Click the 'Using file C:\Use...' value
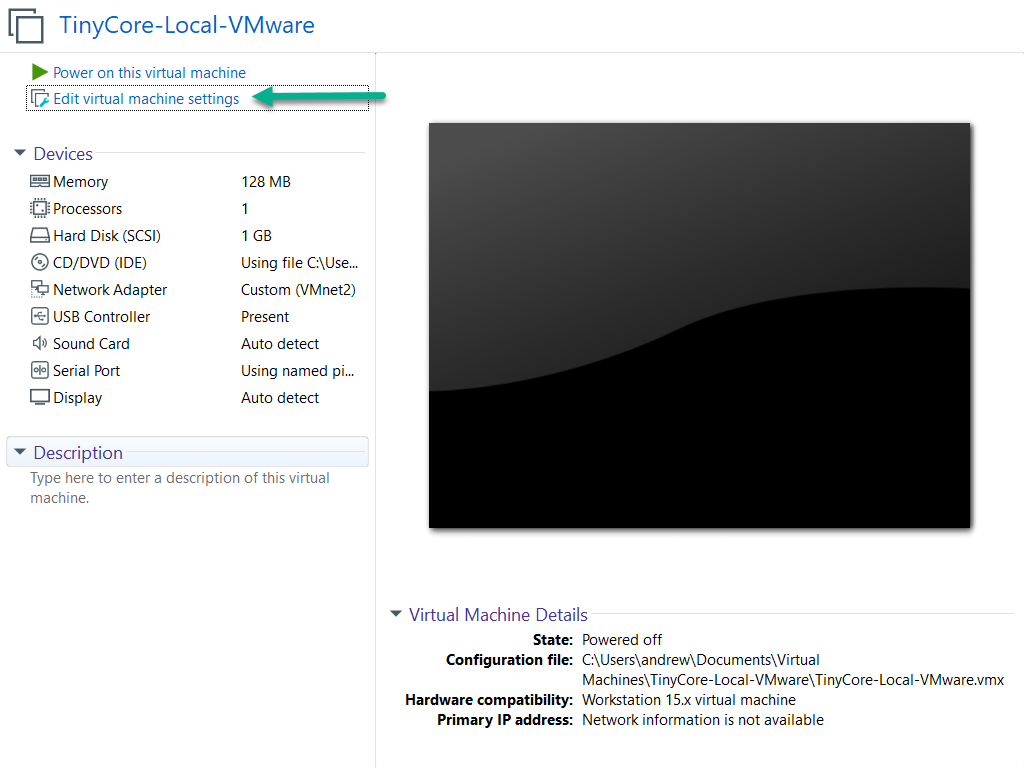 (x=300, y=263)
